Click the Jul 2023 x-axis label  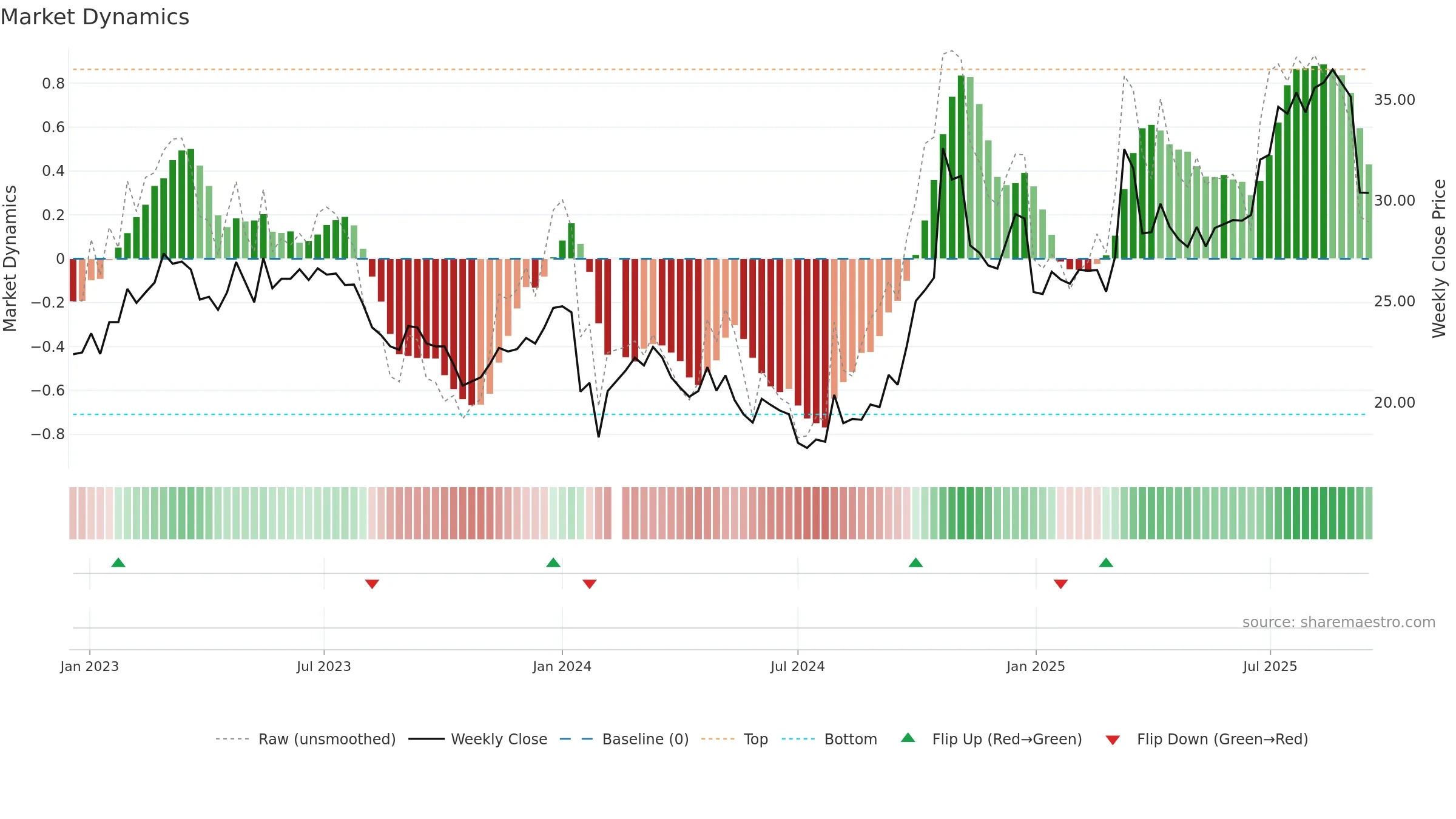coord(324,666)
